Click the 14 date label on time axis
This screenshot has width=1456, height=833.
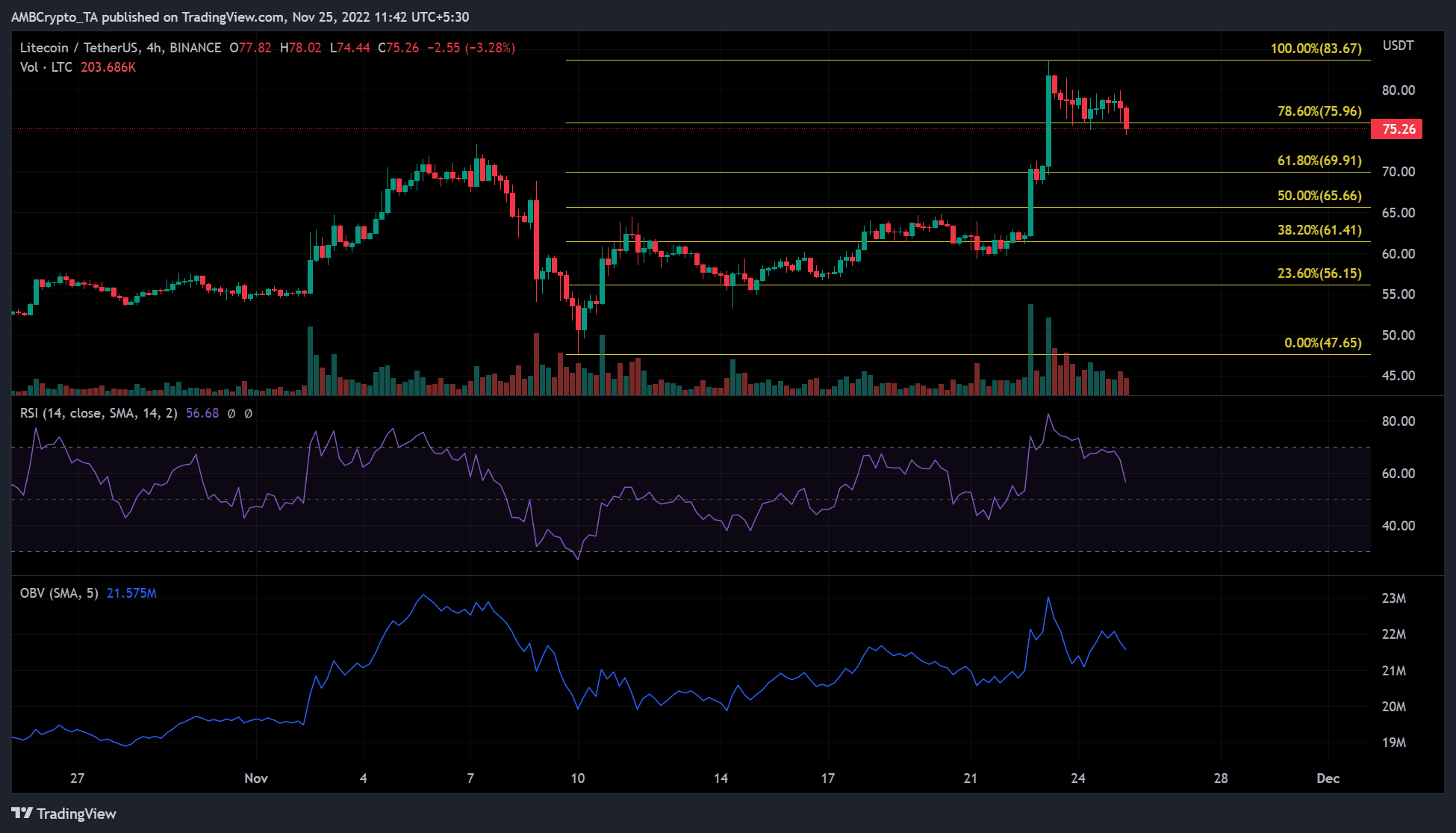click(x=721, y=778)
